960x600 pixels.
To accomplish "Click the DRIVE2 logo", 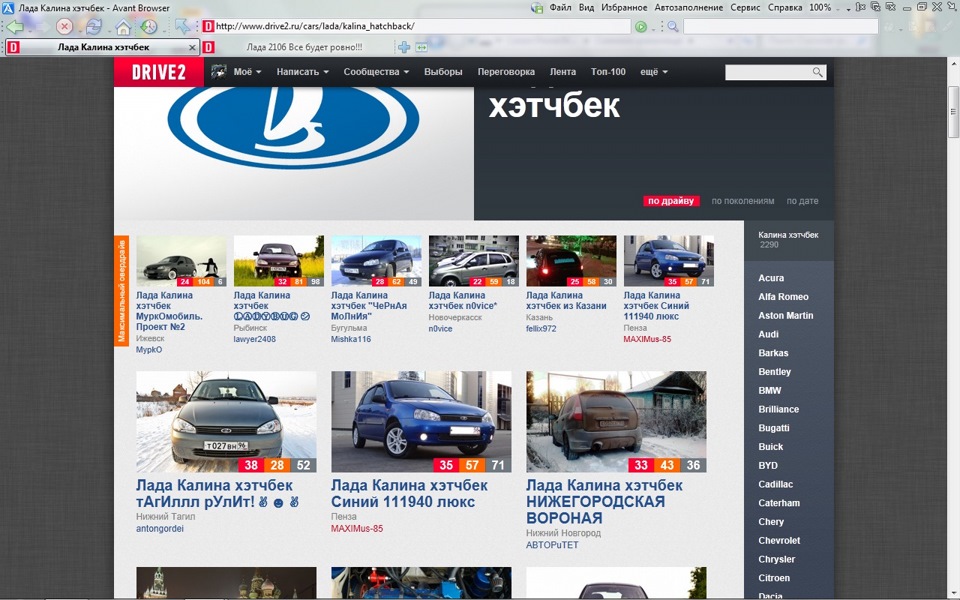I will 159,72.
